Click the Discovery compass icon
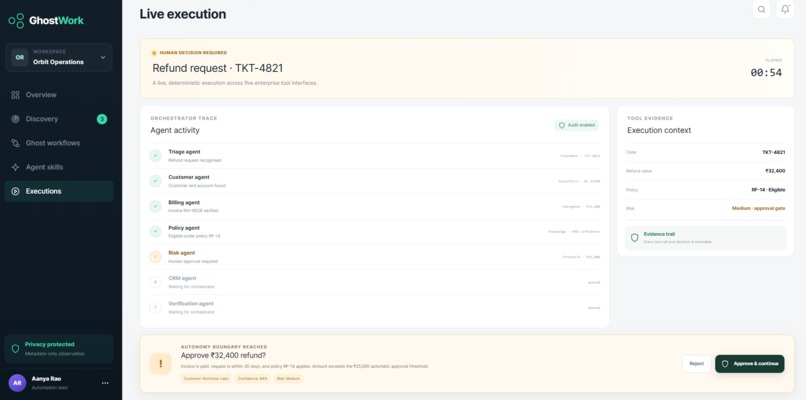 tap(15, 119)
